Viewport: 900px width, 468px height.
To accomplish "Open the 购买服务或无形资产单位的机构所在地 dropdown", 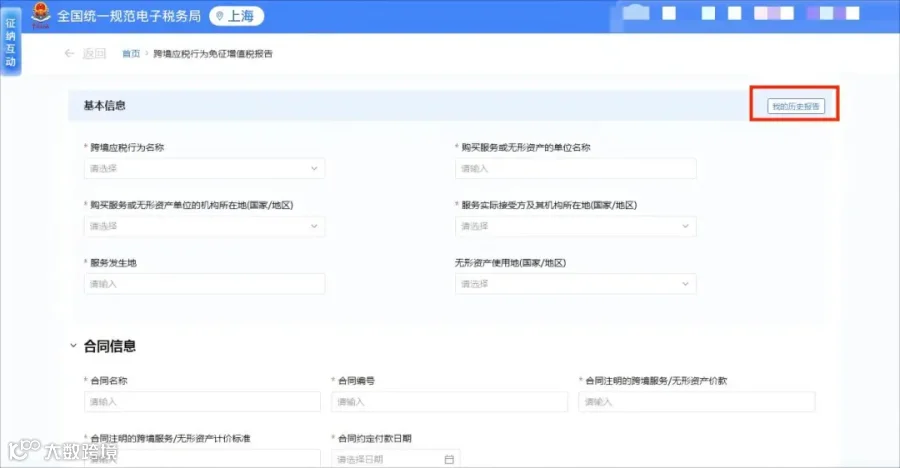I will [x=204, y=226].
